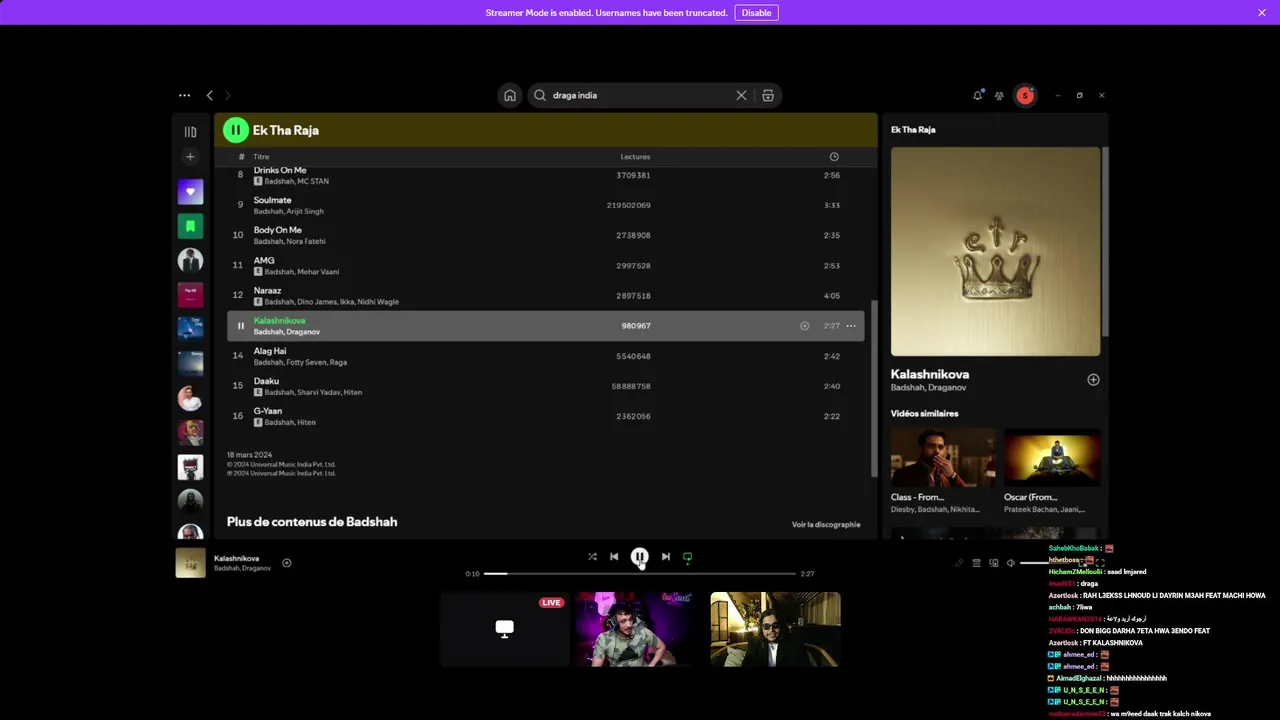Collapse the Your Library sidebar icon
This screenshot has height=720, width=1280.
(x=190, y=131)
